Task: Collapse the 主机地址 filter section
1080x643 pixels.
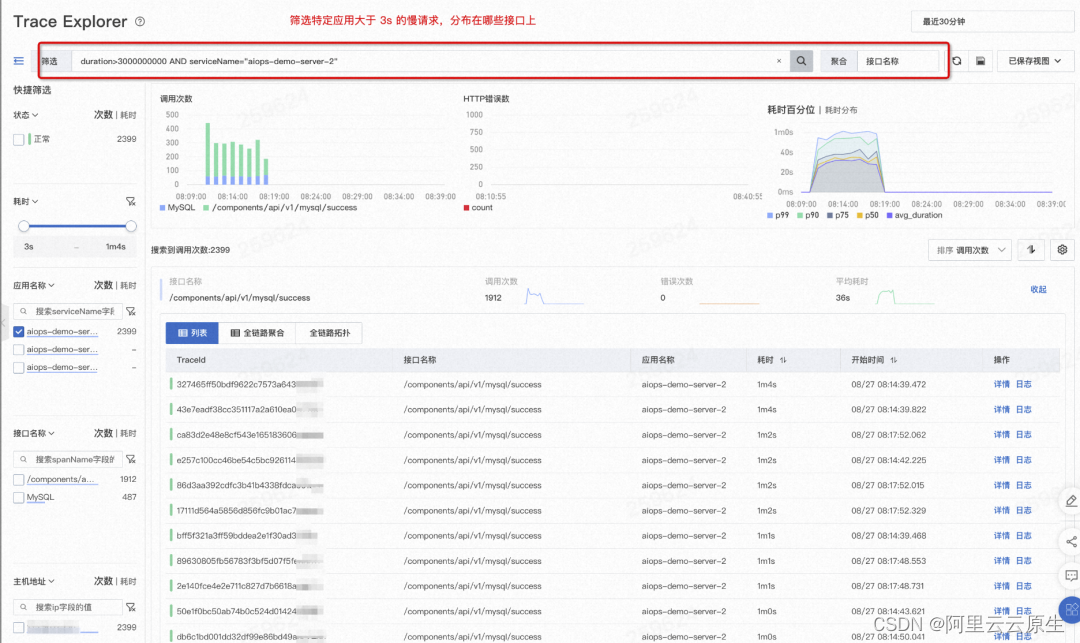Action: pos(34,581)
